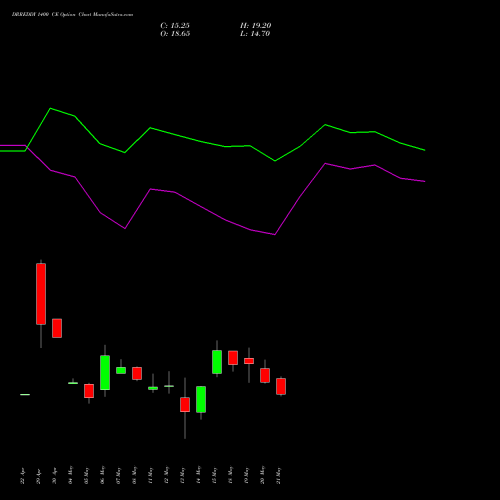Select the red candle for 18 May
The height and width of the screenshot is (500, 500).
(x=233, y=358)
